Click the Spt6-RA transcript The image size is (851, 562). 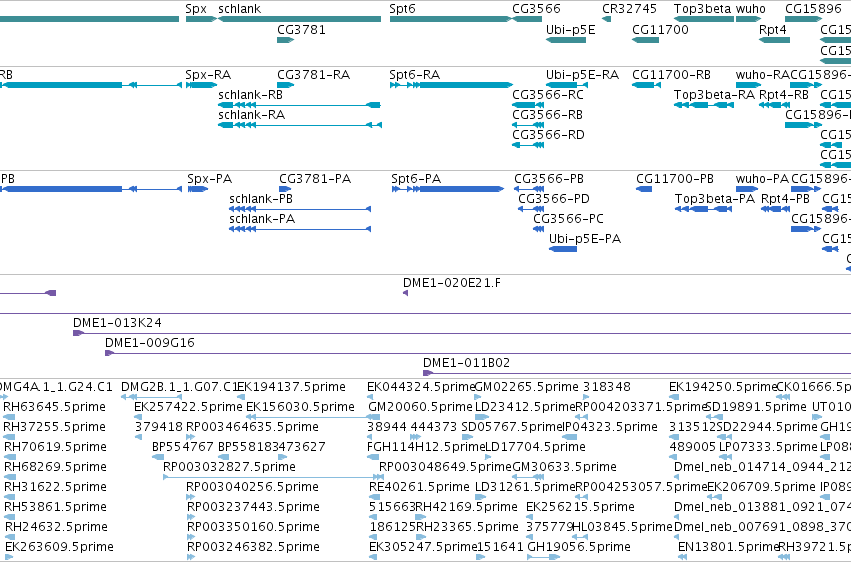tap(451, 85)
